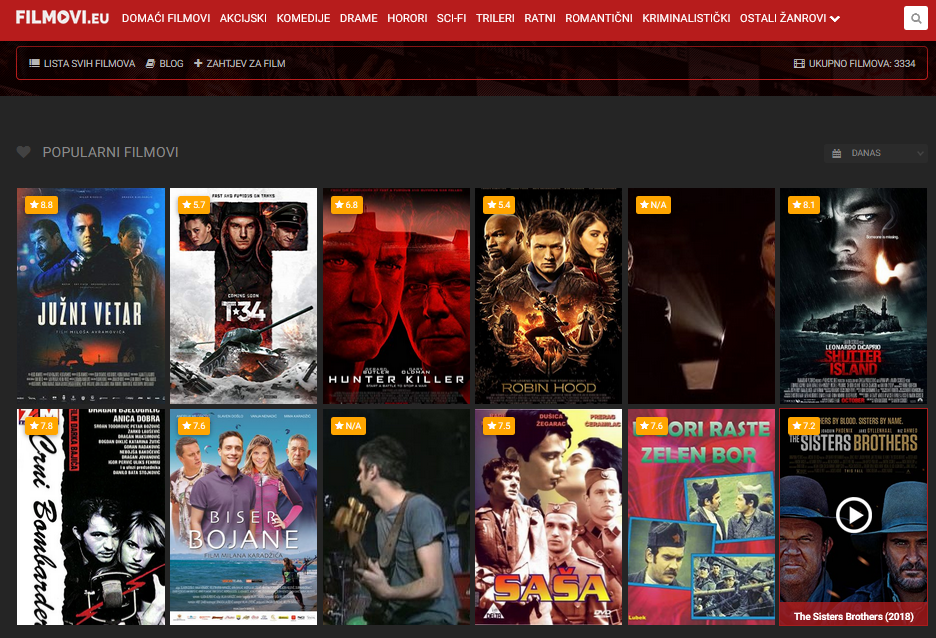Click Ukupno filmova: 3334 text

click(x=862, y=63)
